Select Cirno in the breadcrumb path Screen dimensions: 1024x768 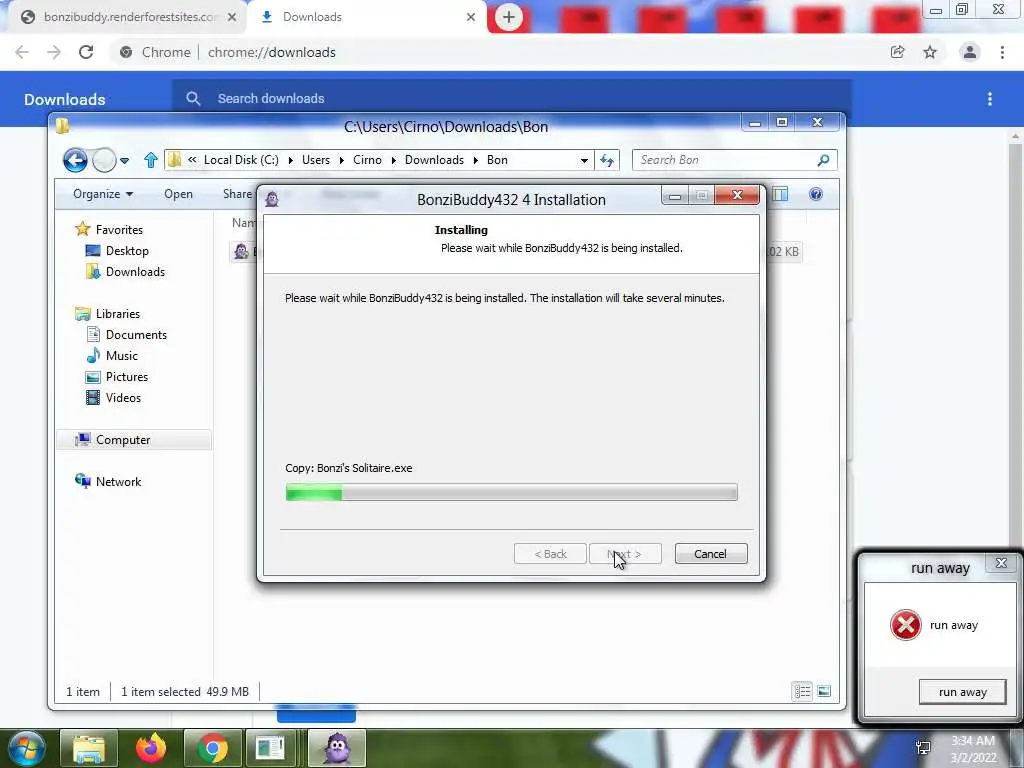pos(367,160)
